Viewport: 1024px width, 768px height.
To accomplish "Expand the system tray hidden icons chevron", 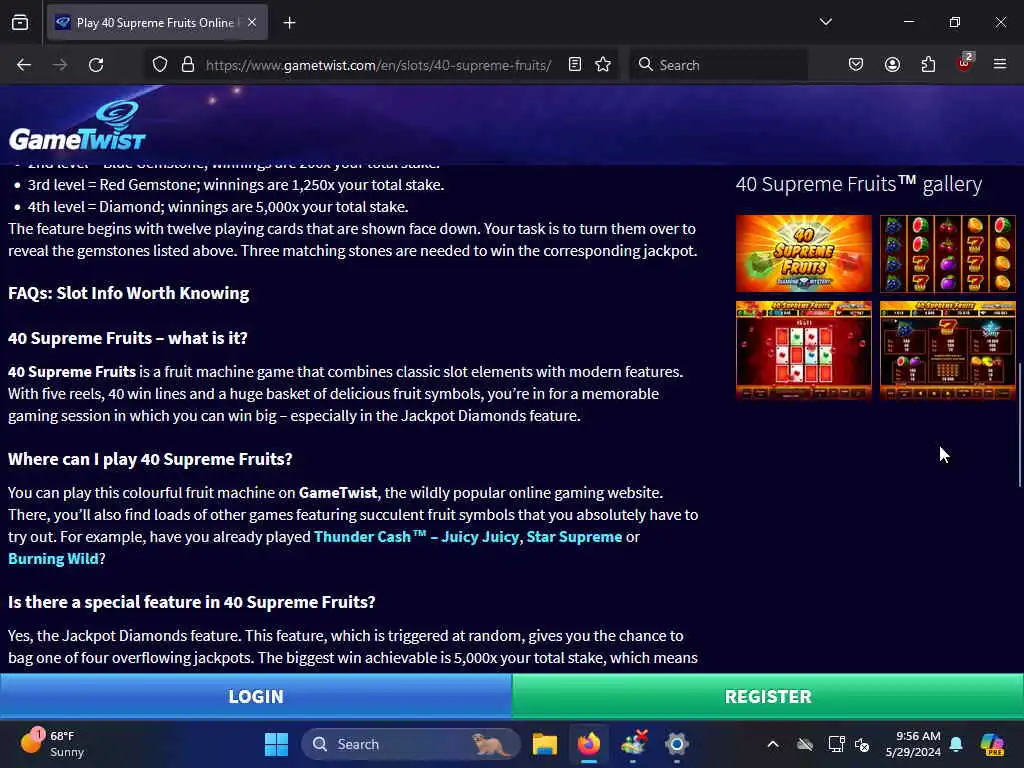I will (773, 744).
